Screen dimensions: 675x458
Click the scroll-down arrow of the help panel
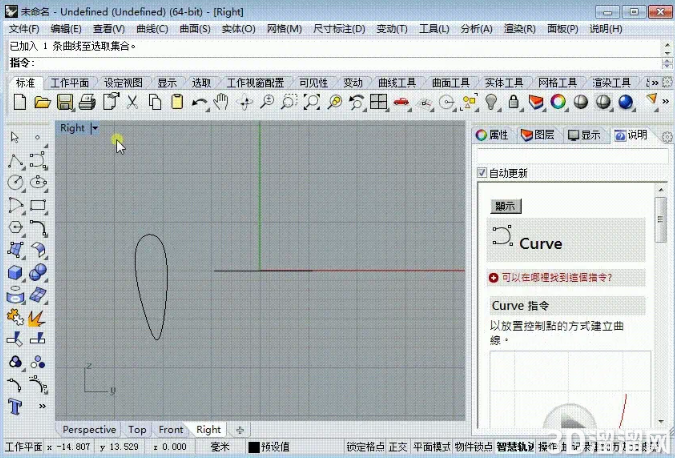click(x=660, y=421)
